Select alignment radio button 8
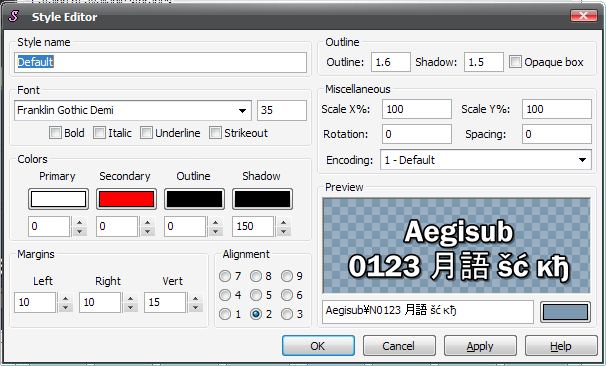This screenshot has width=606, height=366. point(256,276)
